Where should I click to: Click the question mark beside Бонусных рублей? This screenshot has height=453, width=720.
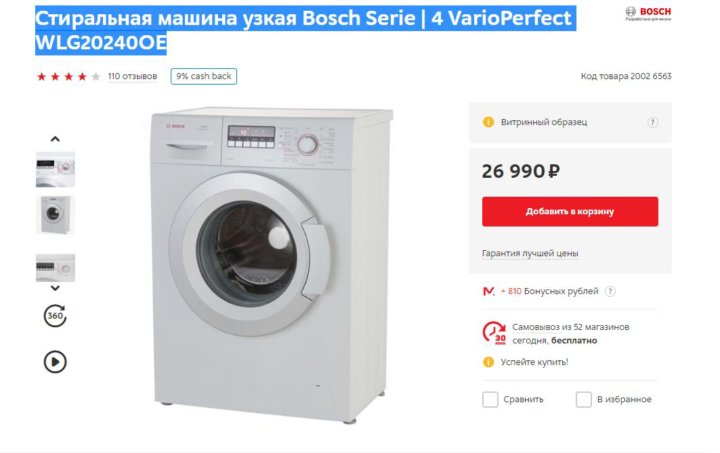(610, 291)
